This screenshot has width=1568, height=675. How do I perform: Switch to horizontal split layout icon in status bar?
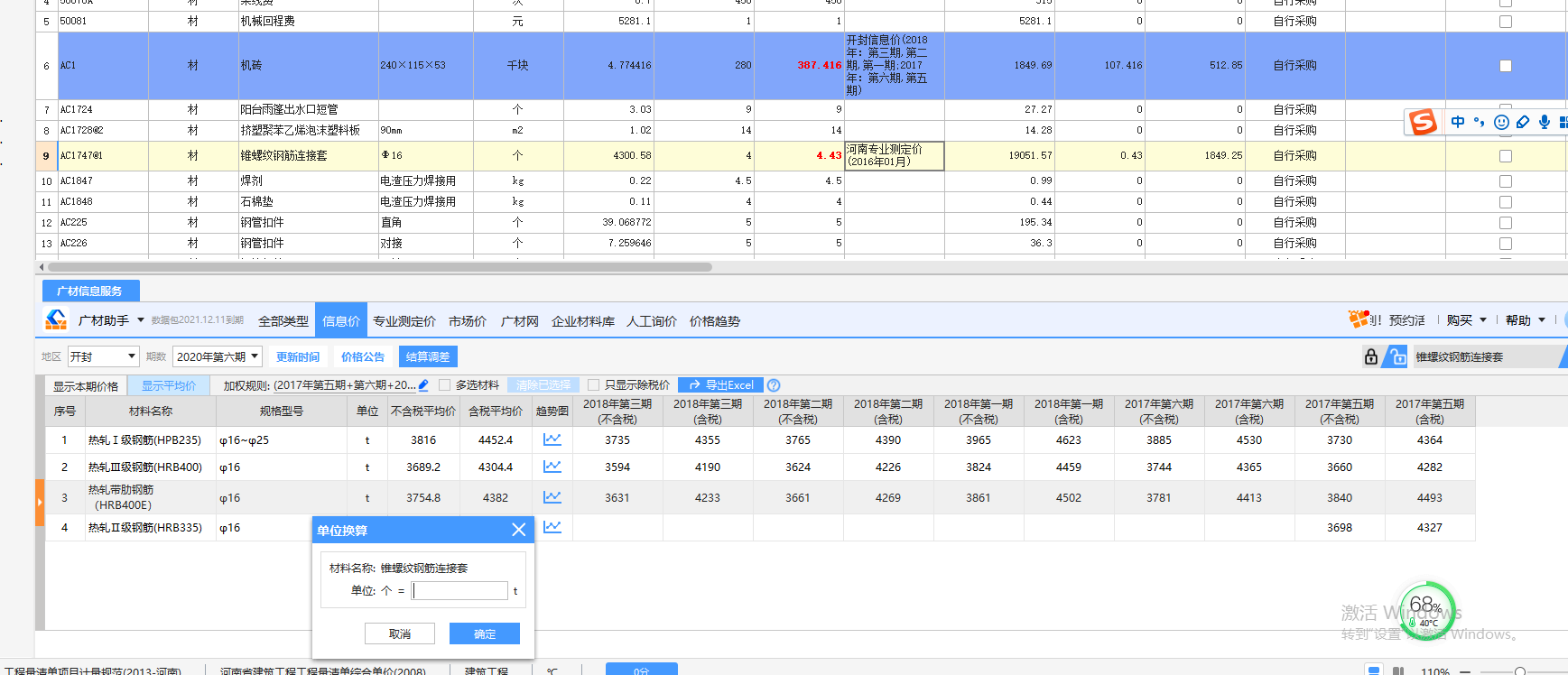1373,670
